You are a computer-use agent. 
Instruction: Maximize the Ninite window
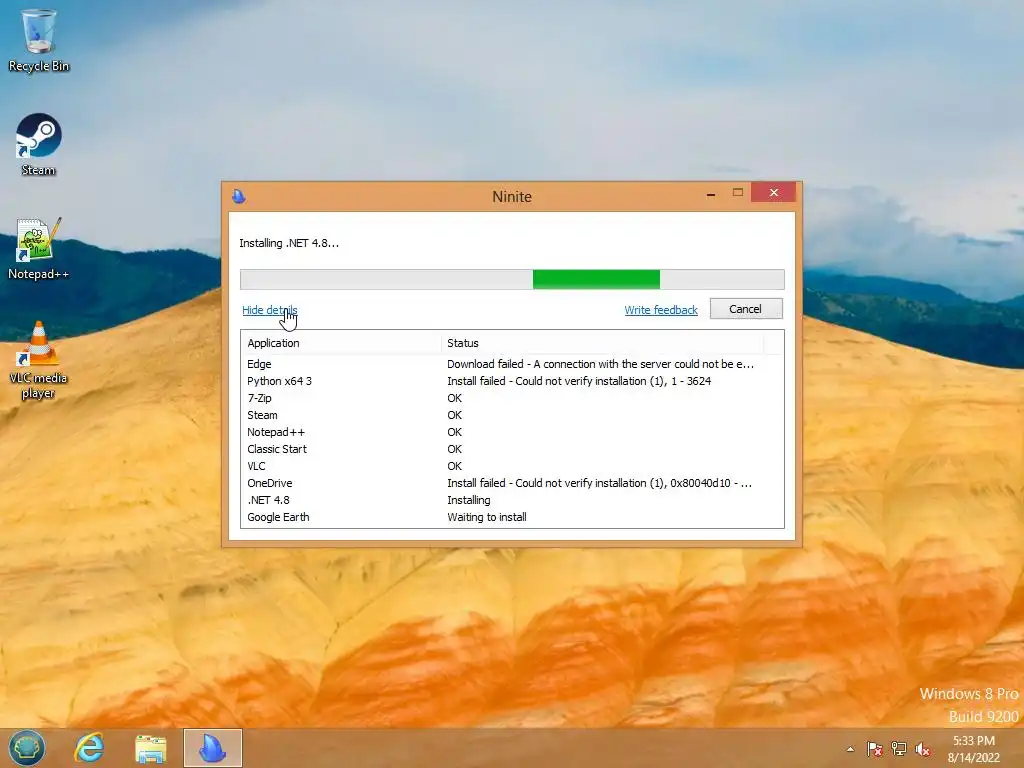[x=738, y=193]
